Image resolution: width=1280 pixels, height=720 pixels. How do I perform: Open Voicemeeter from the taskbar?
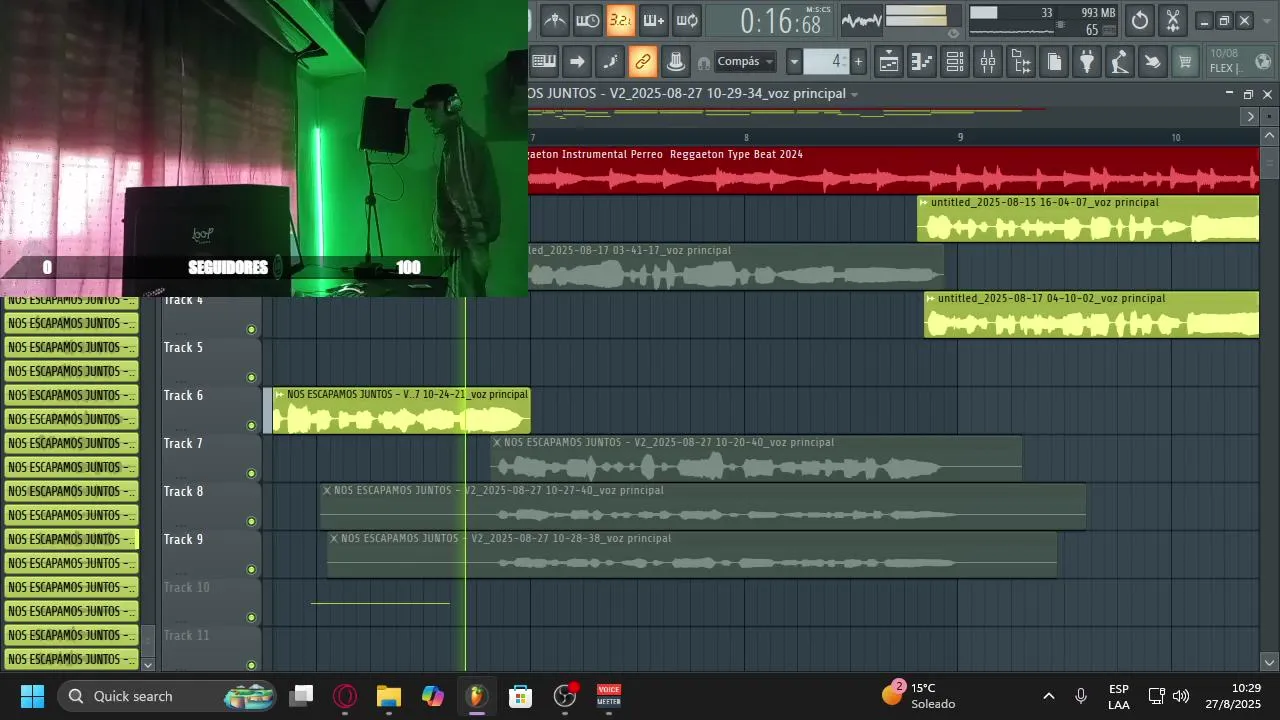(x=608, y=696)
